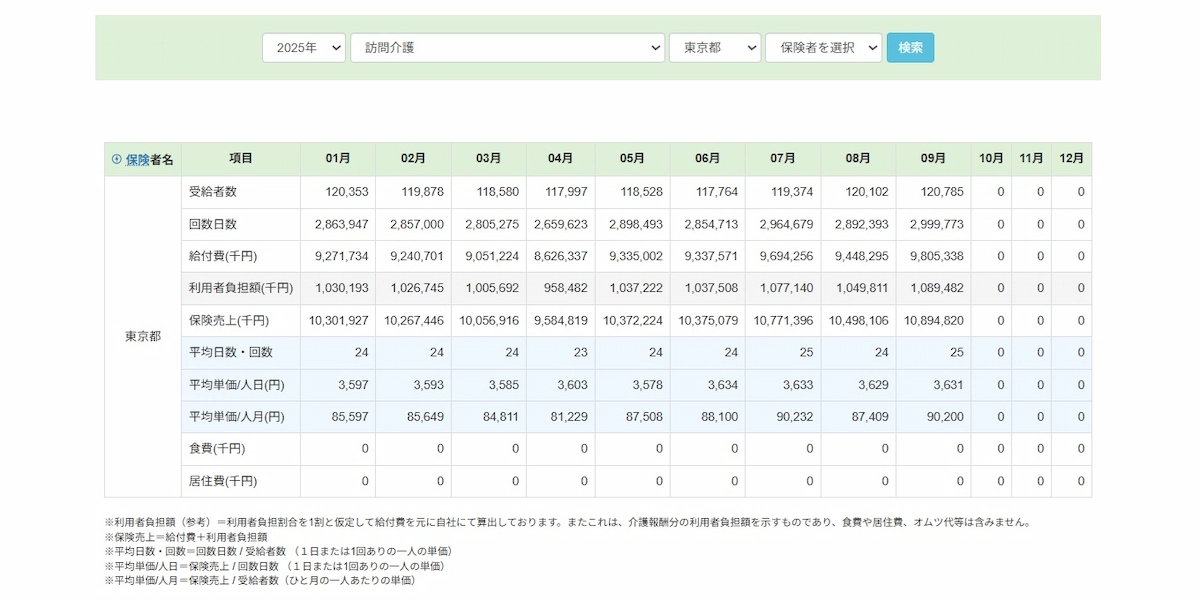This screenshot has height=600, width=1200.
Task: Click the 保険 link in the table header
Action: pos(137,159)
